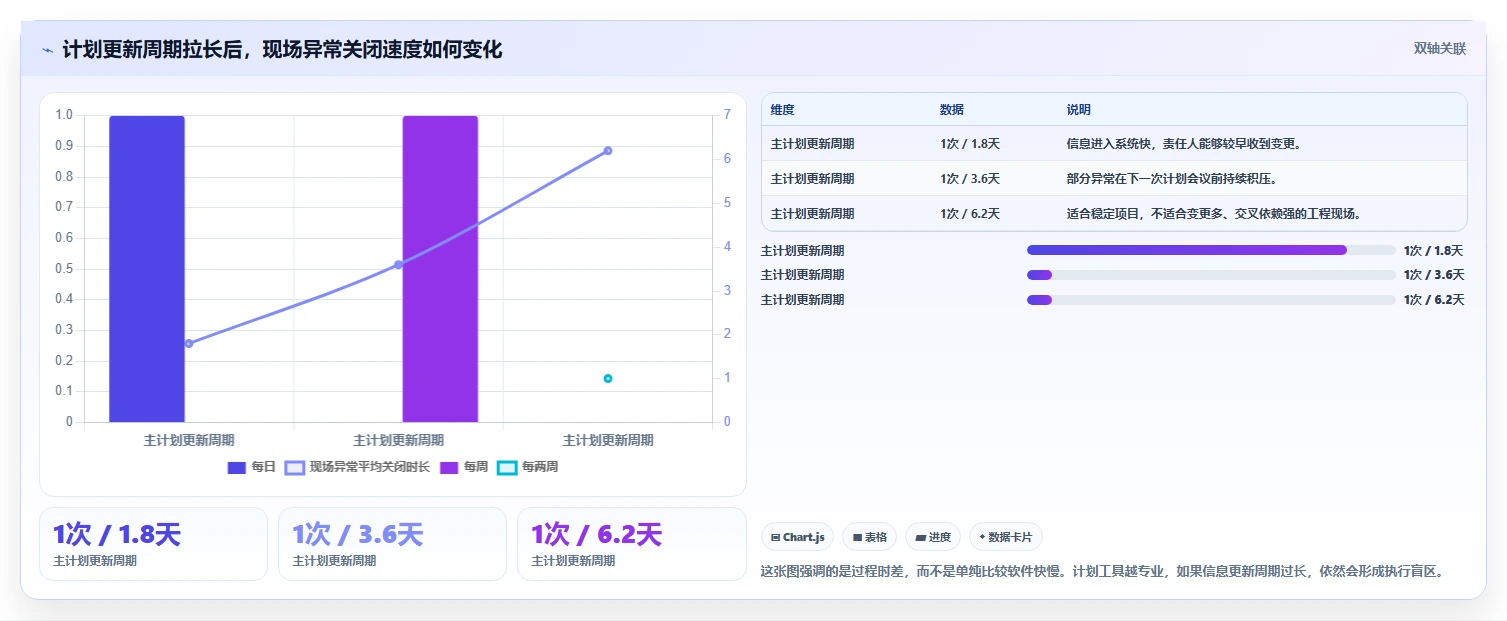Image resolution: width=1507 pixels, height=621 pixels.
Task: Click the progress bar labeled 1次 / 6.2天
Action: (x=1211, y=300)
